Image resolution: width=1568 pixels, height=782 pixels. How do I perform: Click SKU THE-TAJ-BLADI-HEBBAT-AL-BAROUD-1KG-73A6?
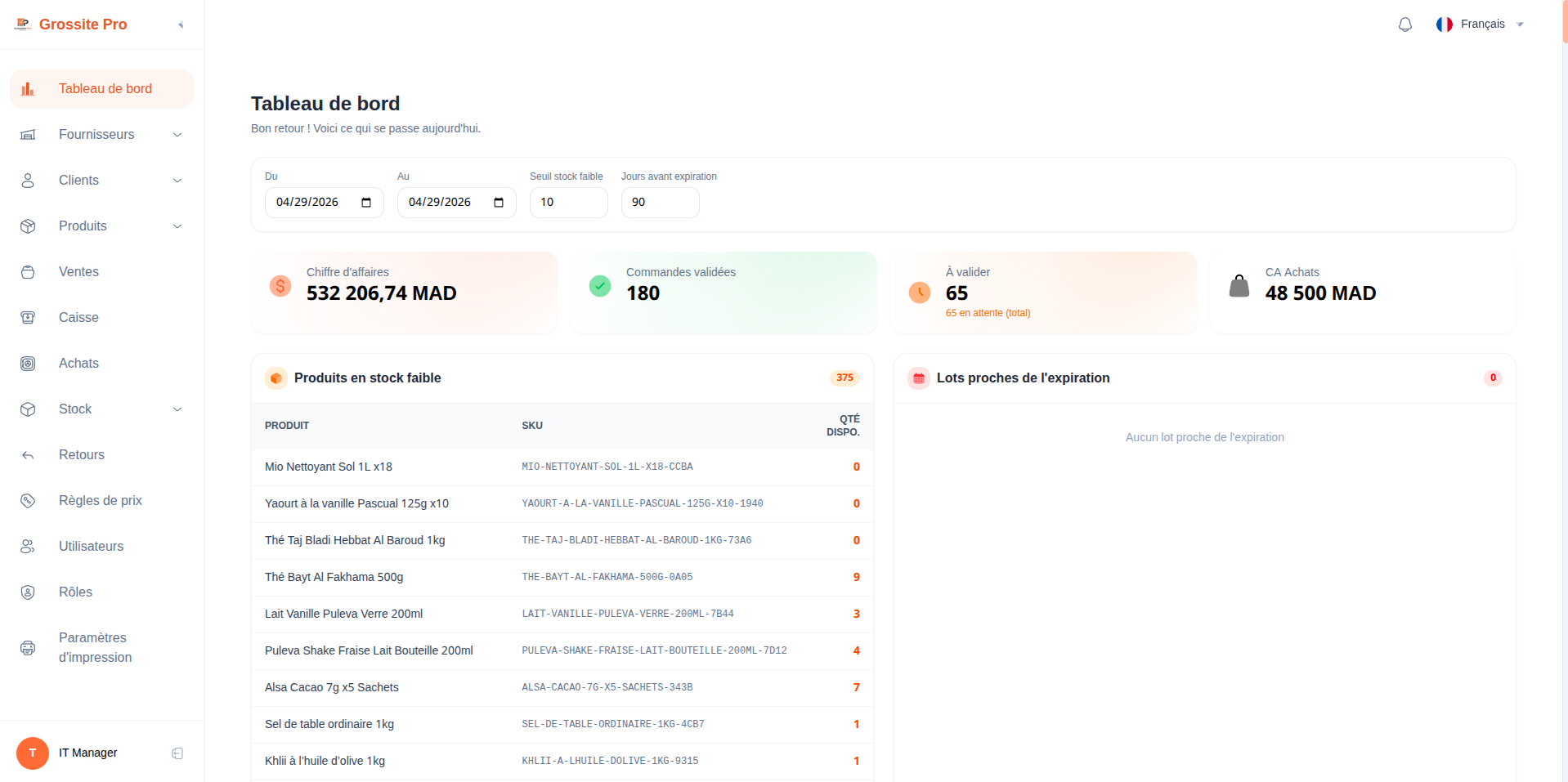tap(637, 541)
